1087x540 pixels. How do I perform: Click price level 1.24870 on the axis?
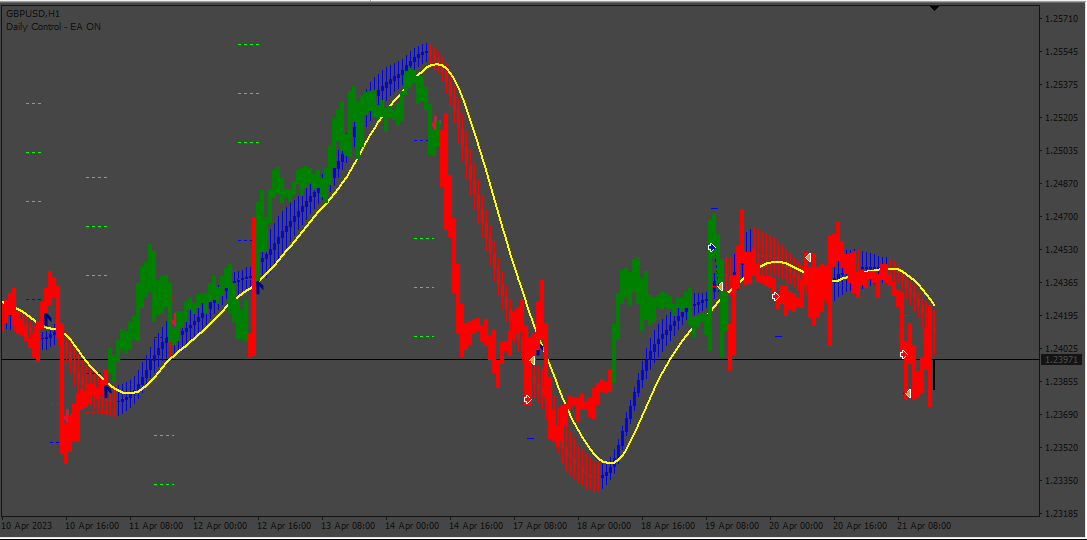click(1061, 184)
